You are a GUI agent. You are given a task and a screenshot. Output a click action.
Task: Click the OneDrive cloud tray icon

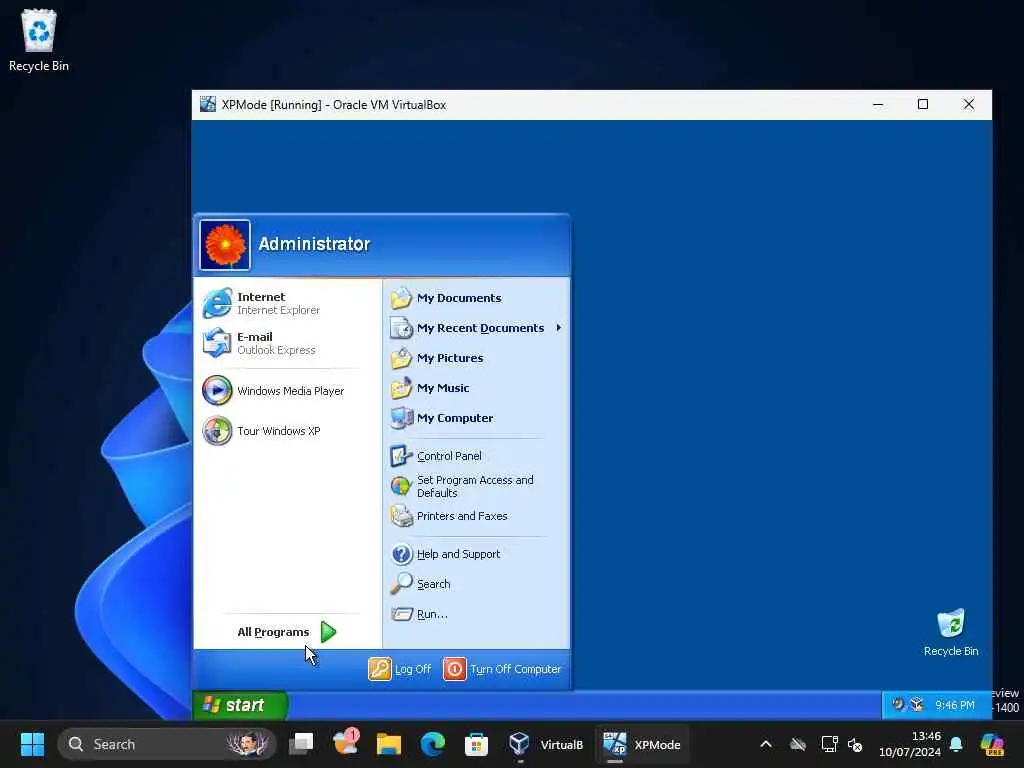click(798, 744)
